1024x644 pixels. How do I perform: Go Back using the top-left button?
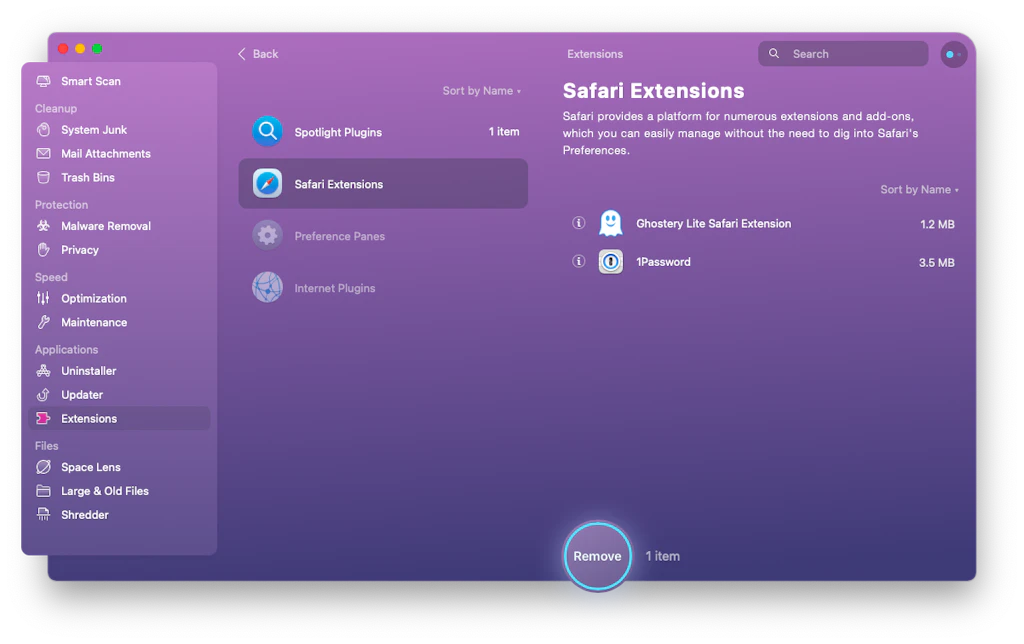click(x=257, y=54)
